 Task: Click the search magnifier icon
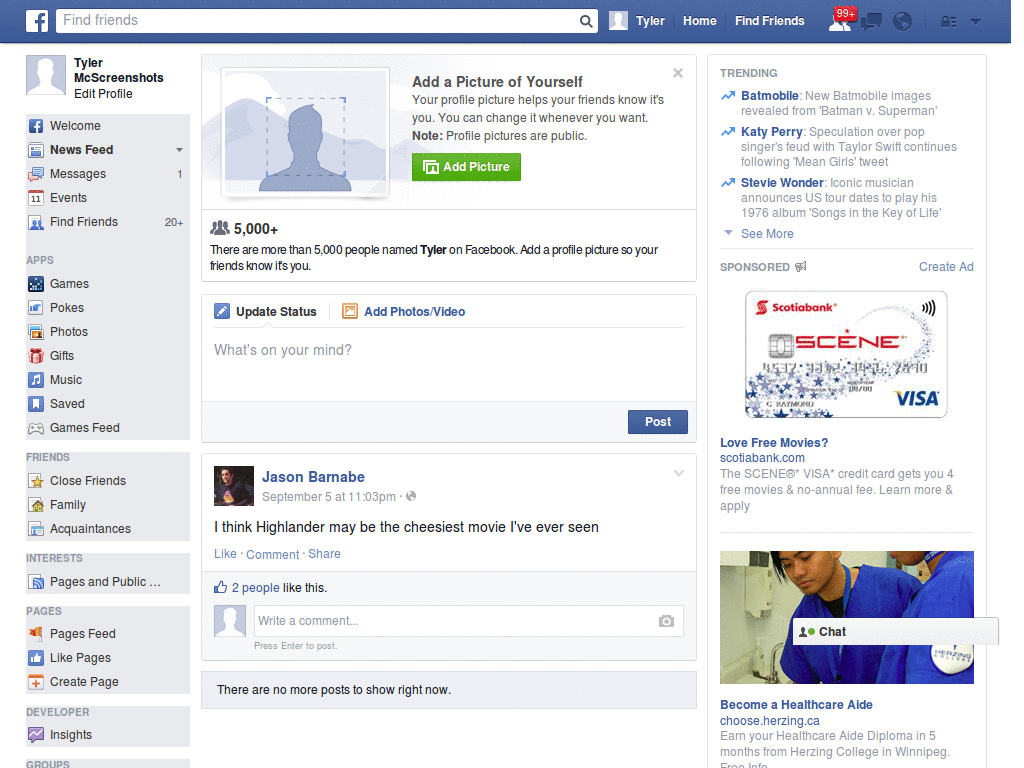[586, 22]
